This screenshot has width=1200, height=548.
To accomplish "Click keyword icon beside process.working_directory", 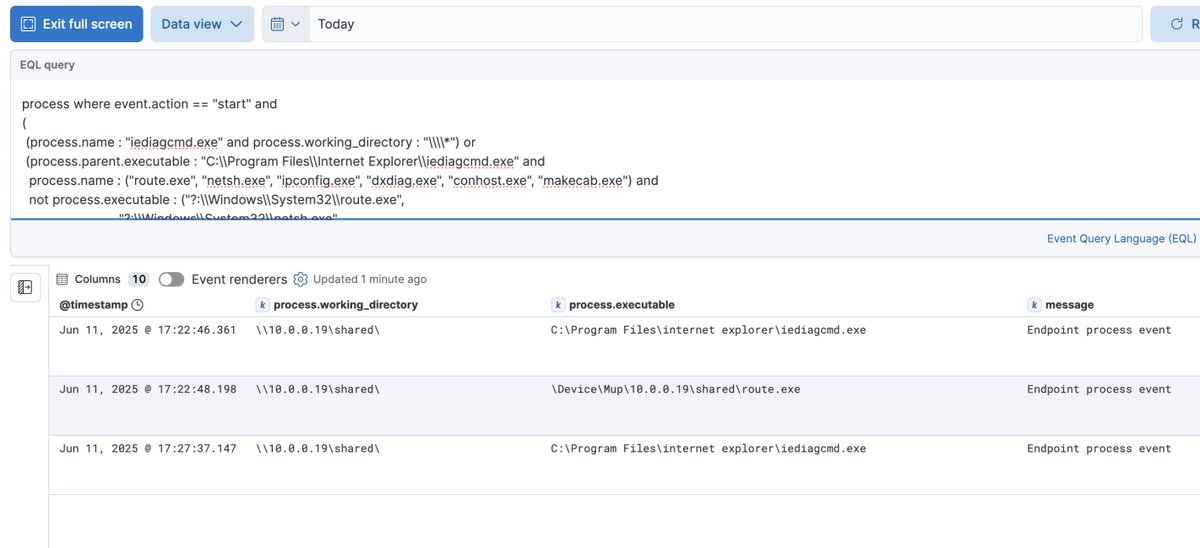I will point(263,305).
